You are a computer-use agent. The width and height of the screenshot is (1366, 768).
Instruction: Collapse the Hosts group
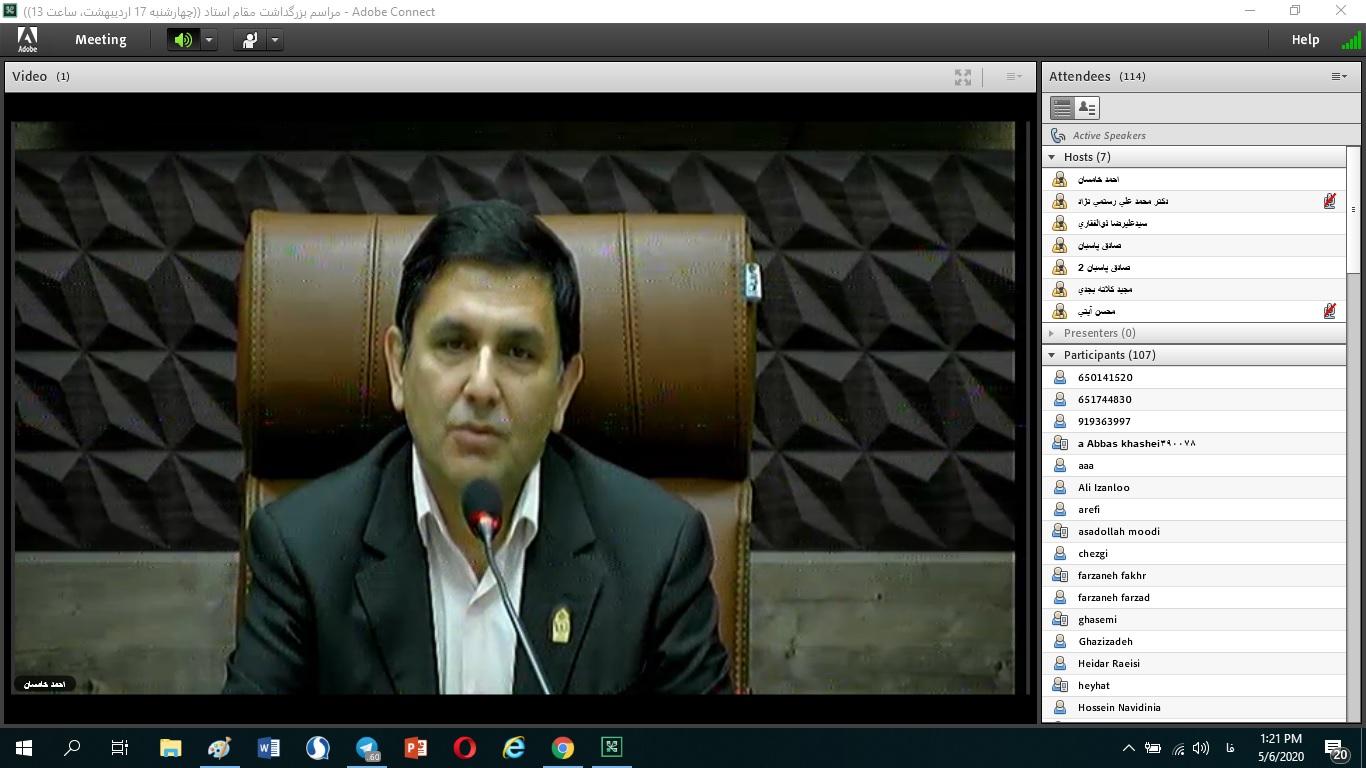click(x=1051, y=157)
